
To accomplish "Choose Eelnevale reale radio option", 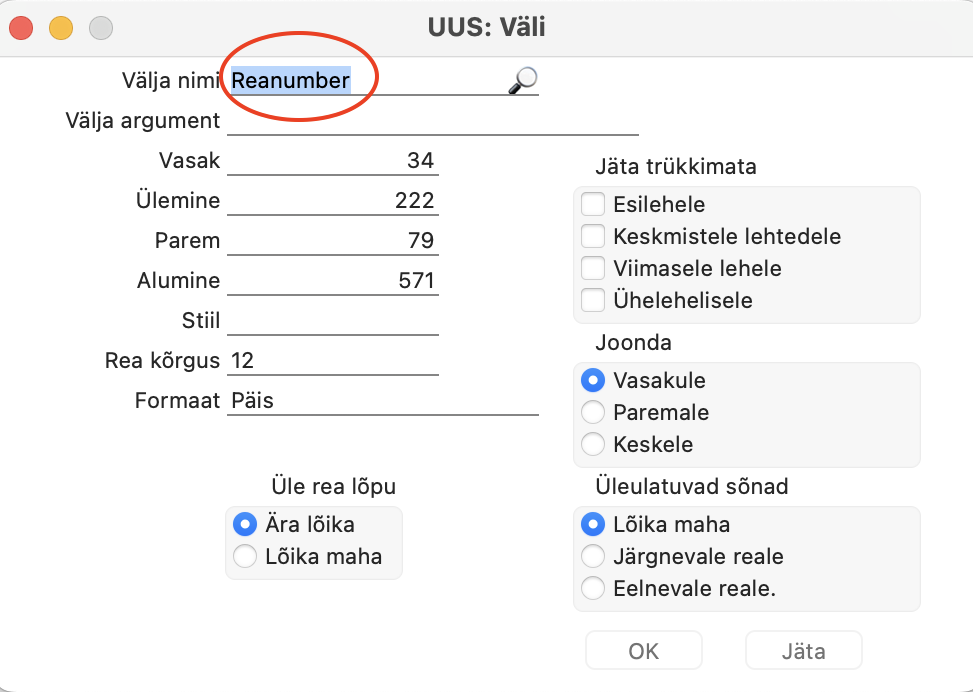I will click(593, 588).
